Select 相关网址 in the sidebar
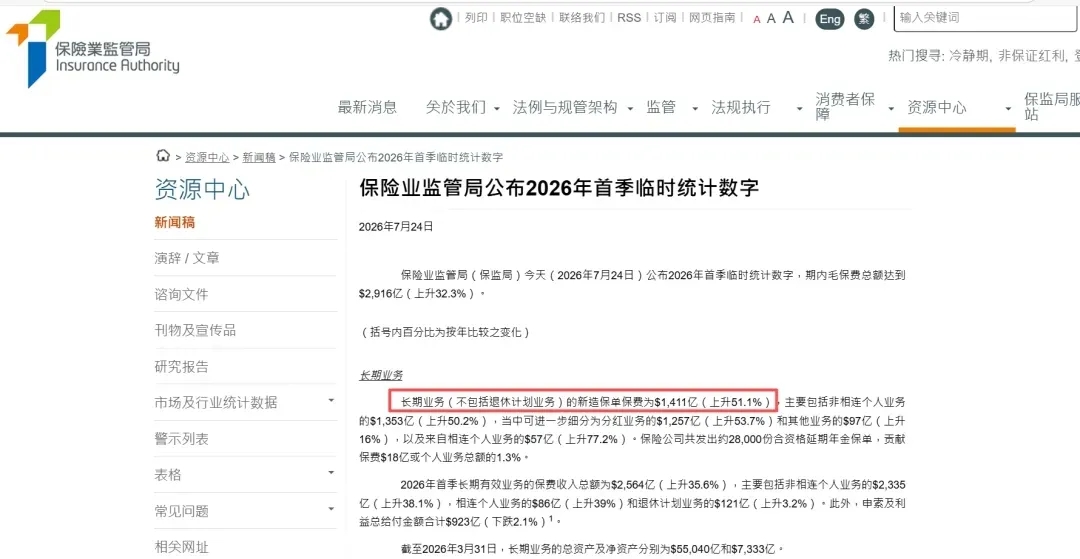This screenshot has height=559, width=1080. click(x=181, y=548)
